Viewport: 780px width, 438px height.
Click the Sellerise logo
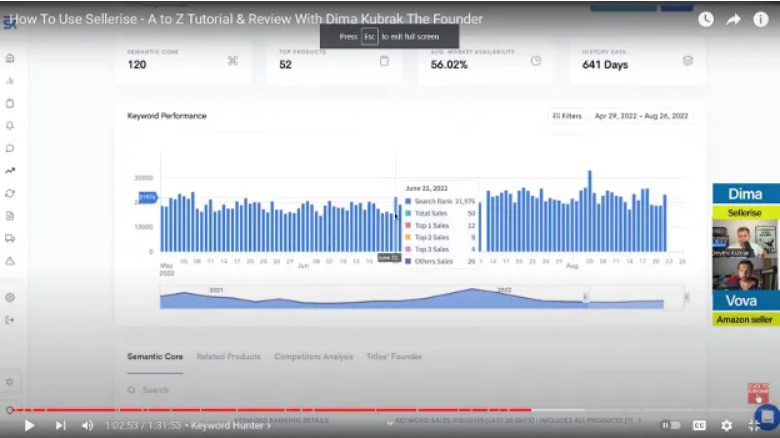(x=9, y=22)
